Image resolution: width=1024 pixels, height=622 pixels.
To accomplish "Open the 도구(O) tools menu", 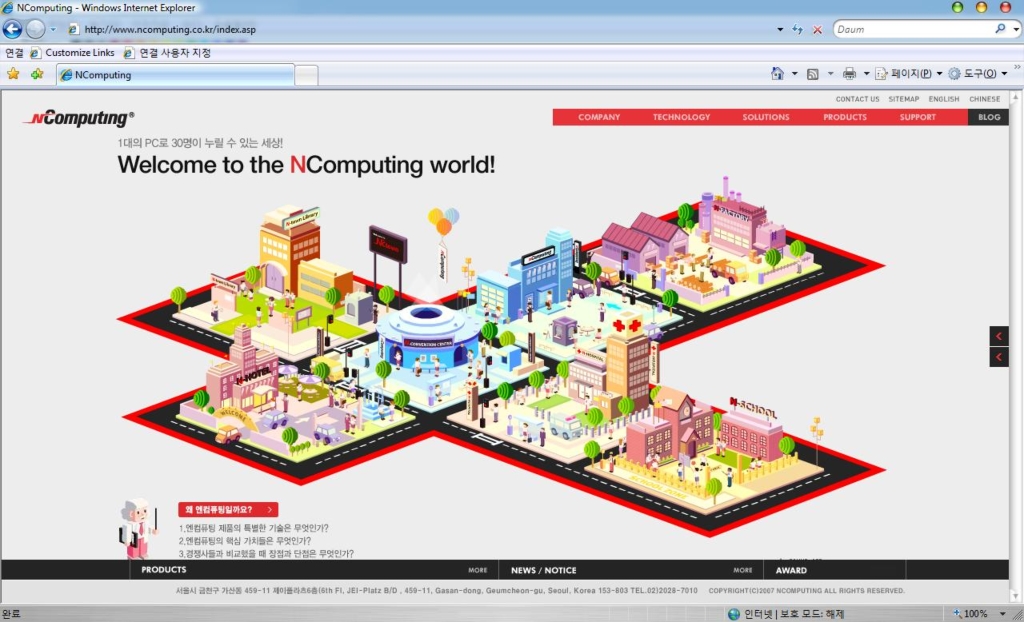I will (x=978, y=74).
